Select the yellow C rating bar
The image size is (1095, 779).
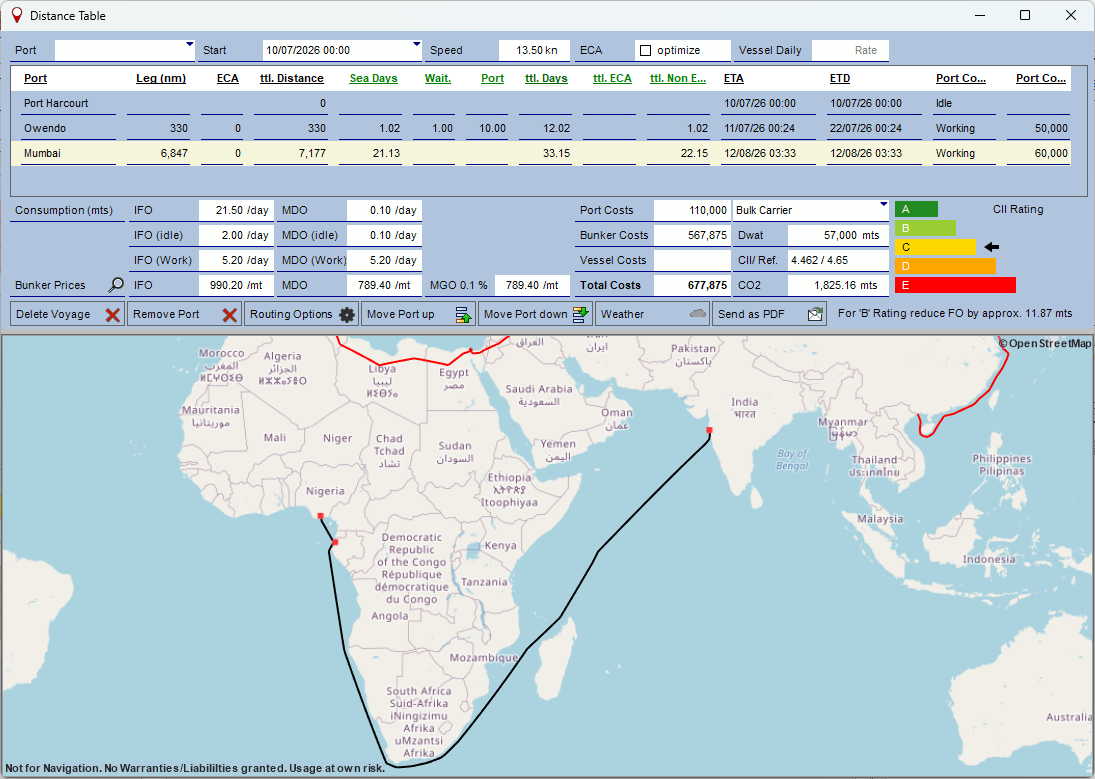coord(935,247)
